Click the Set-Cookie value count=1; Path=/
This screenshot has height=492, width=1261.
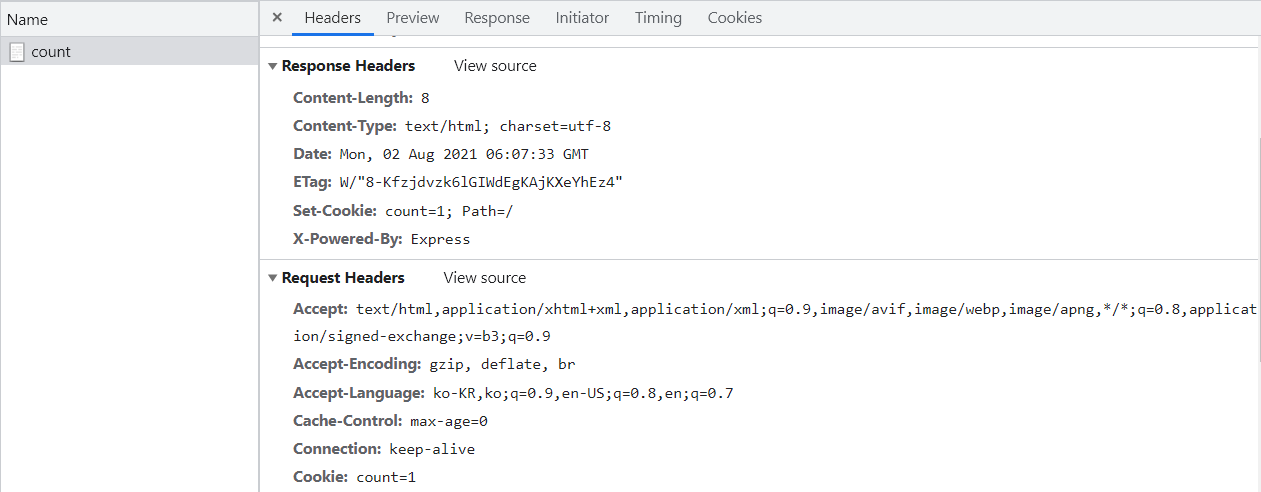coord(449,212)
